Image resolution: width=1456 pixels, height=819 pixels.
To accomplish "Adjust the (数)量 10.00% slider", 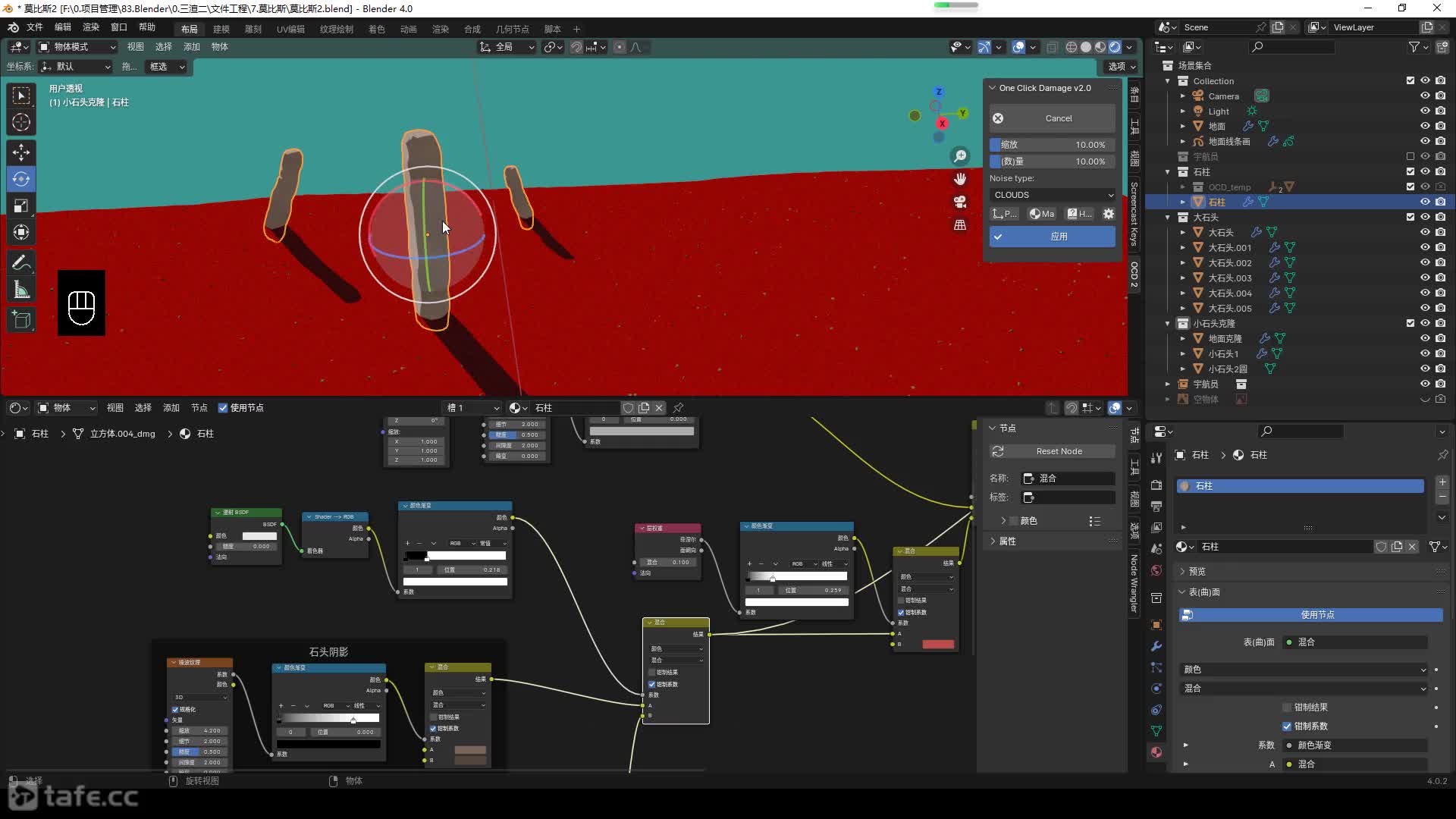I will tap(1052, 162).
